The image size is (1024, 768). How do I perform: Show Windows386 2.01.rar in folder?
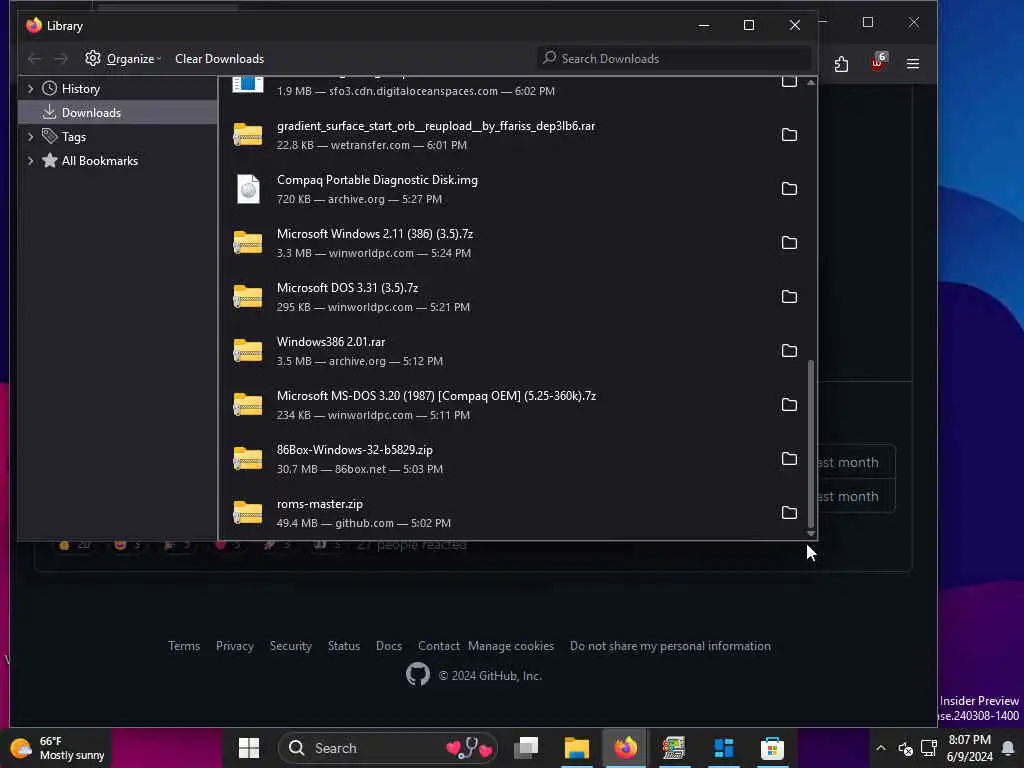tap(789, 351)
